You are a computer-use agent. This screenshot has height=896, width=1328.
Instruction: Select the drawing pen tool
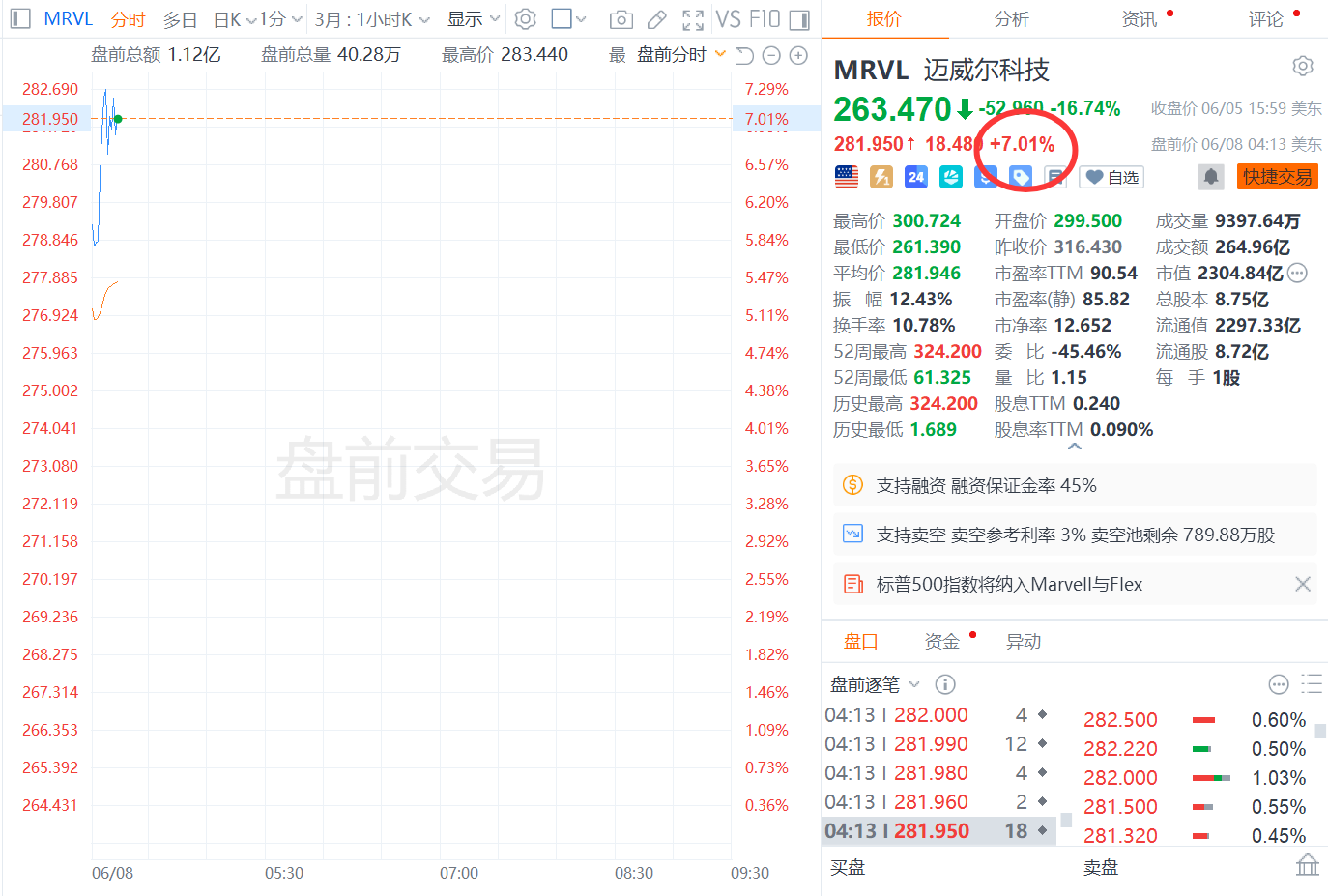pos(657,19)
